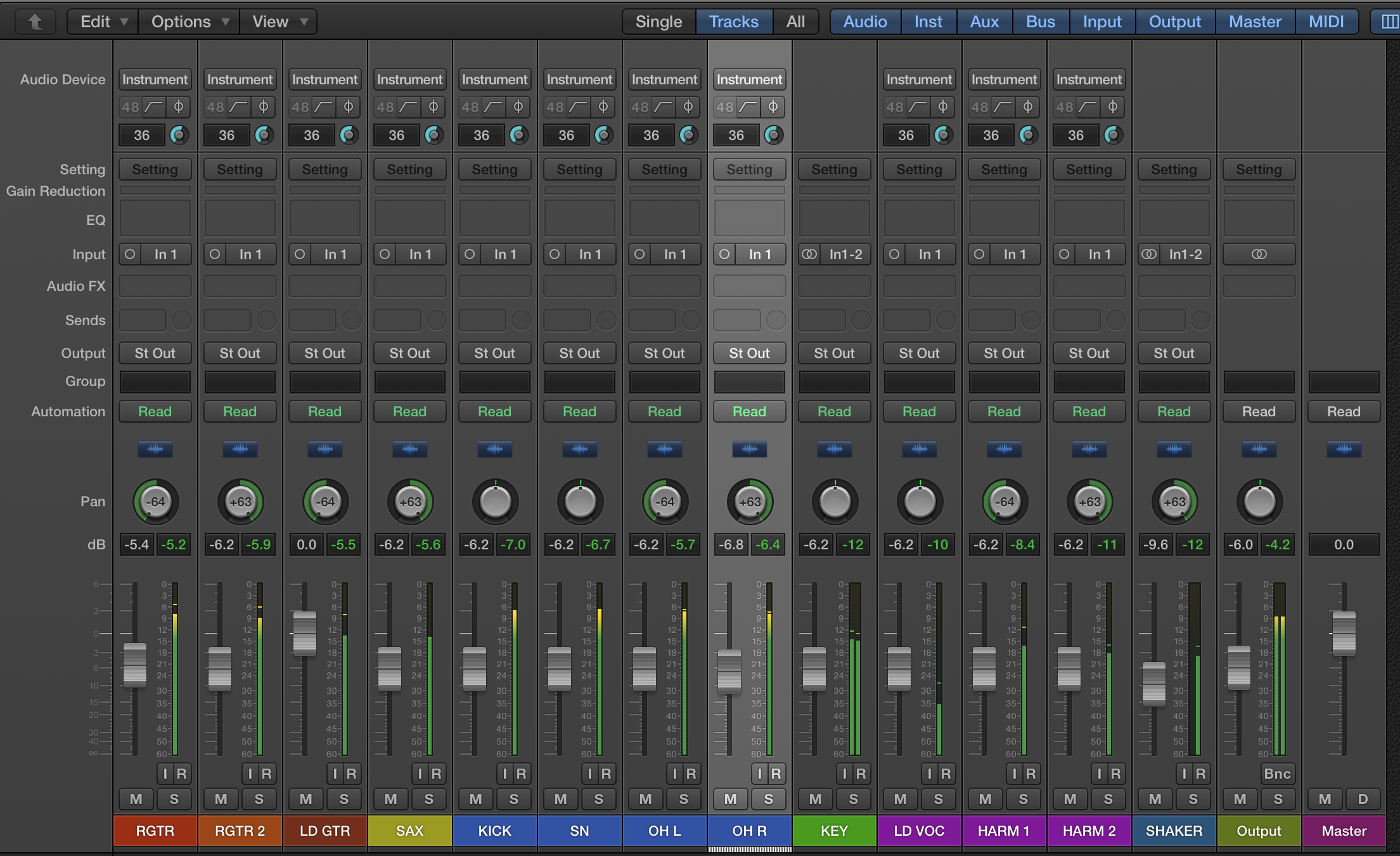This screenshot has width=1400, height=856.
Task: Click stereo input format icon on KEY channel
Action: [809, 254]
